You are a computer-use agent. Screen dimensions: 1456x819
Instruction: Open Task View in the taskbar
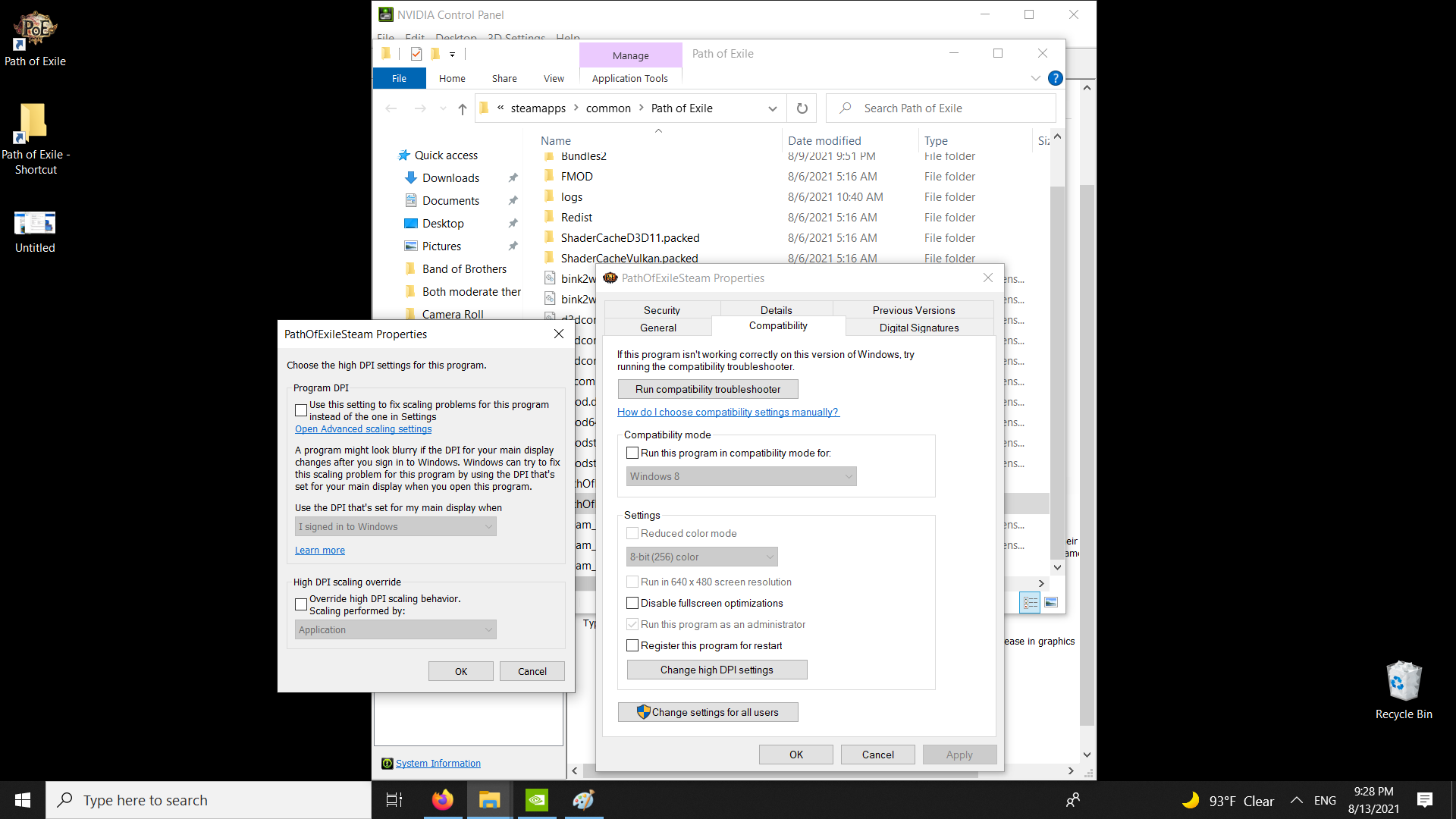394,800
